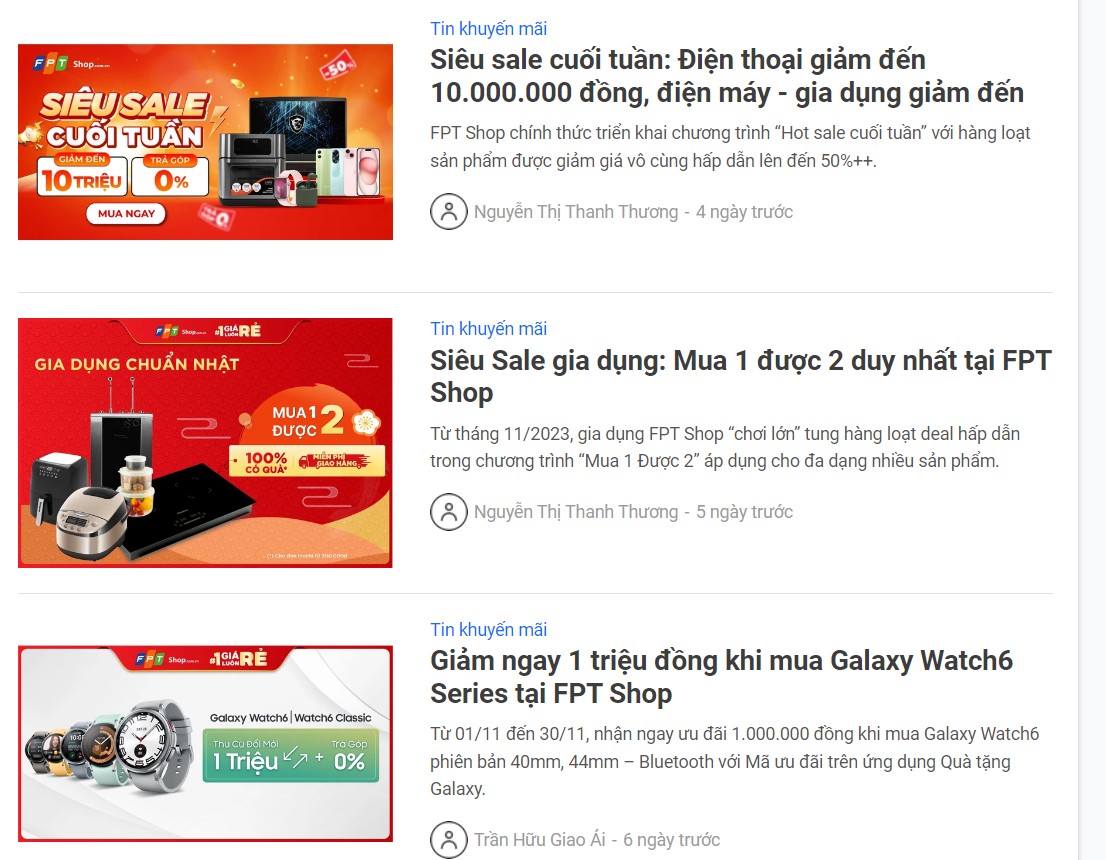The height and width of the screenshot is (860, 1106).
Task: Click the "1 Triệu" green offer box on Watch6 banner
Action: 291,756
